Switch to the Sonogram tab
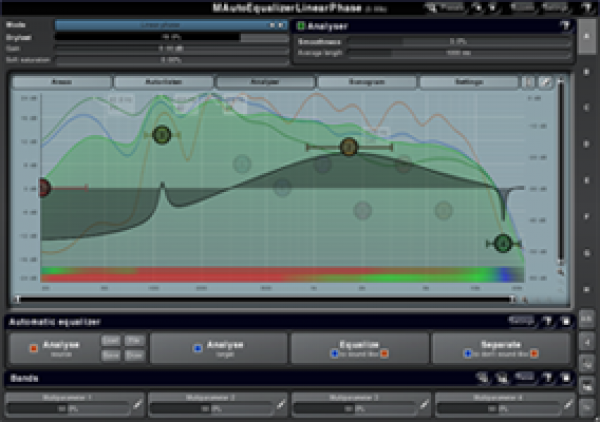600x422 pixels. point(367,82)
